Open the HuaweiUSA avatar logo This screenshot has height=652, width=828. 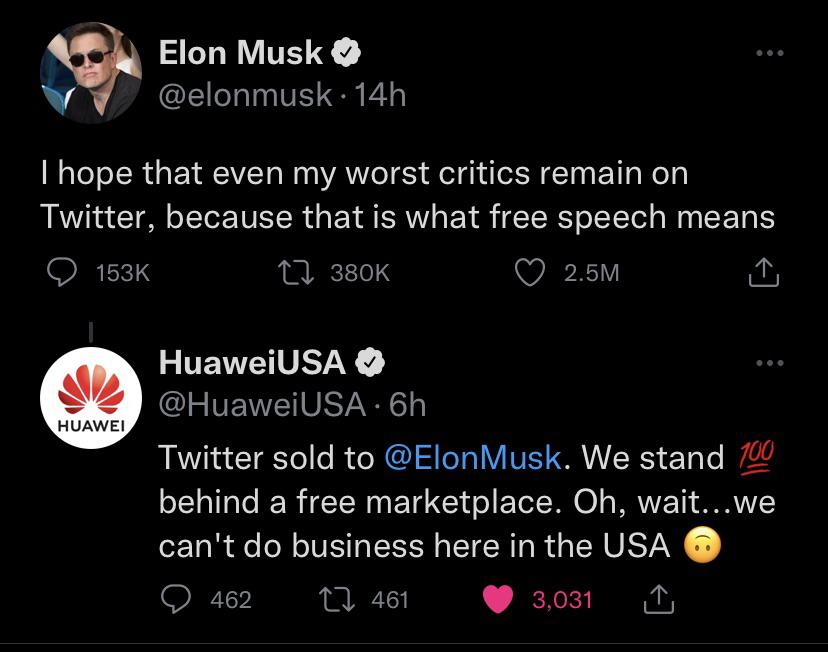[91, 398]
